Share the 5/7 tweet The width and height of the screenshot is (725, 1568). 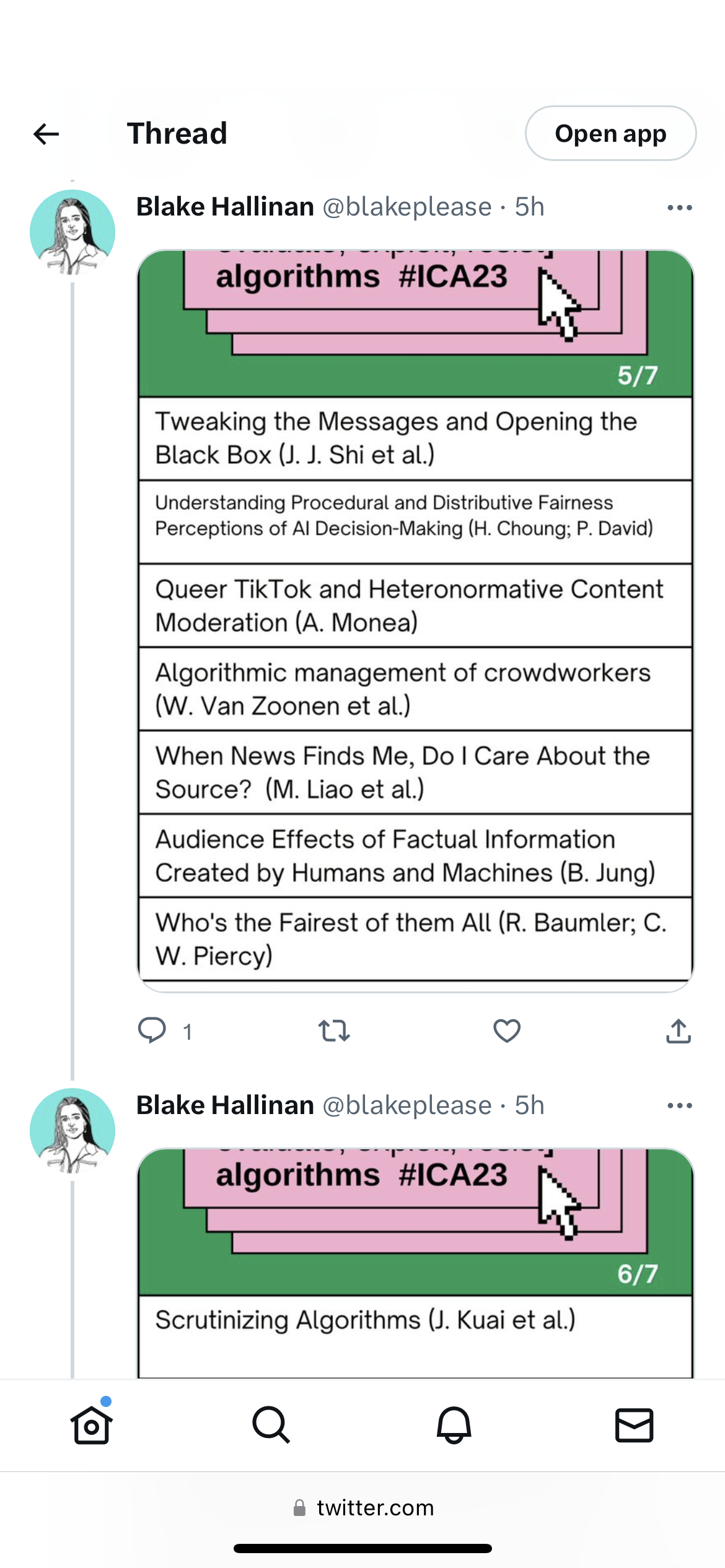[679, 1031]
